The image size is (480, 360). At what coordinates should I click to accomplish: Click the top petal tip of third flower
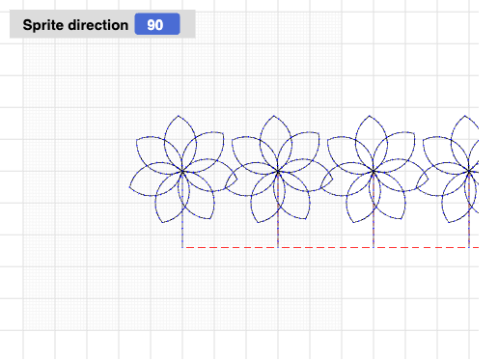pyautogui.click(x=369, y=116)
